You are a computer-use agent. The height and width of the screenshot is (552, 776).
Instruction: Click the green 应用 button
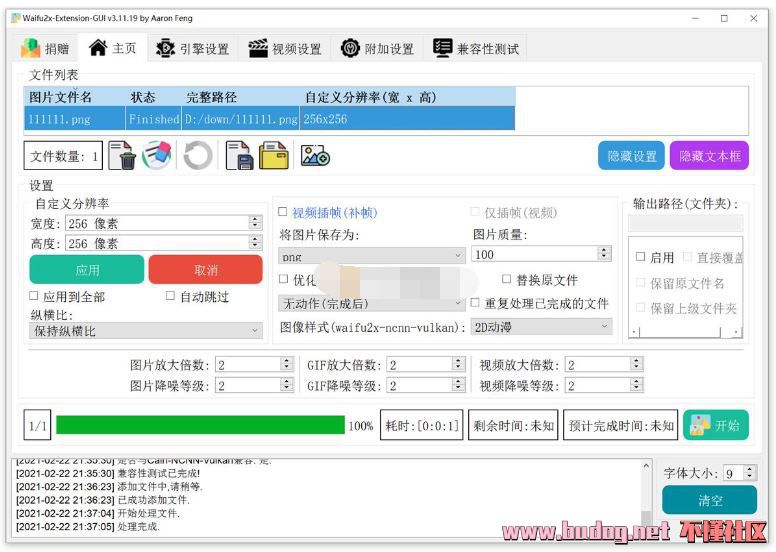pyautogui.click(x=87, y=270)
